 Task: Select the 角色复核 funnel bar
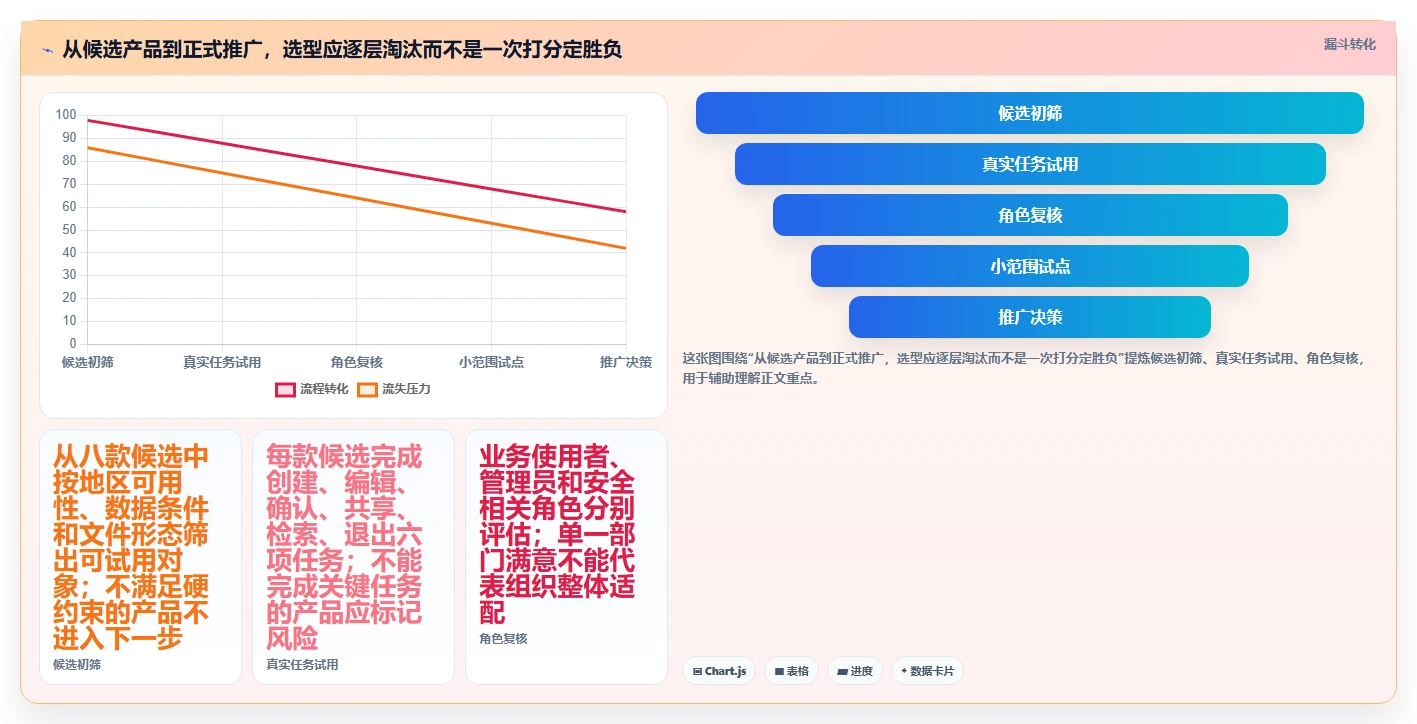[1029, 215]
